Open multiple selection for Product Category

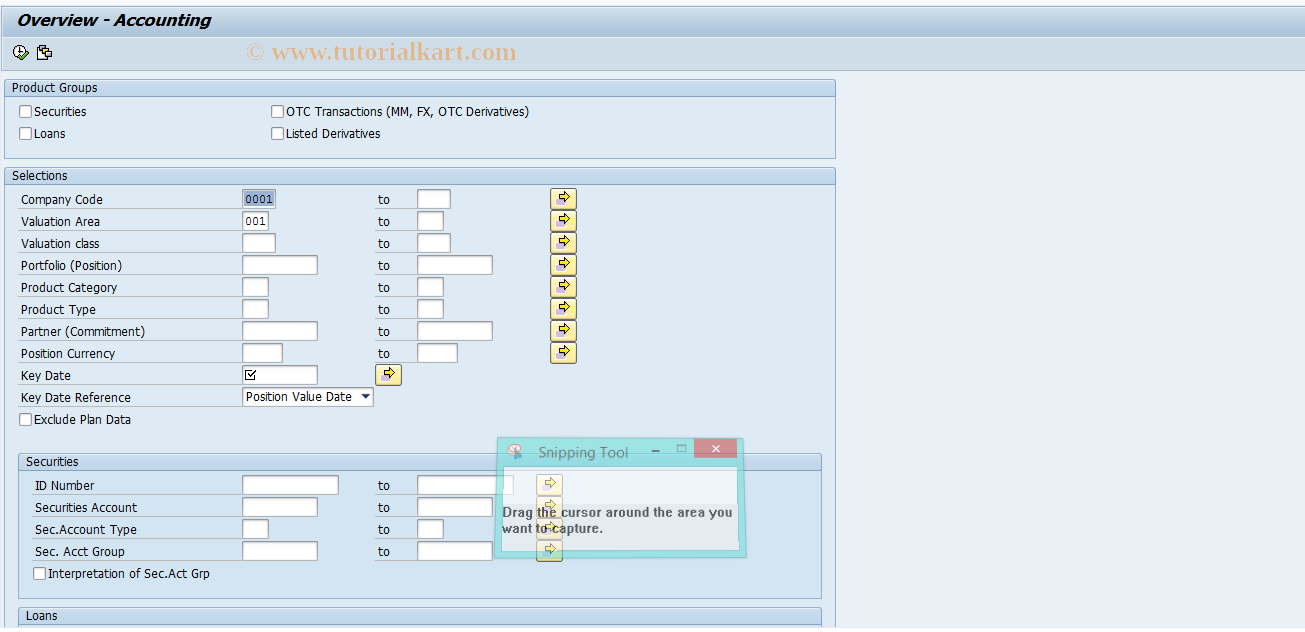[563, 287]
